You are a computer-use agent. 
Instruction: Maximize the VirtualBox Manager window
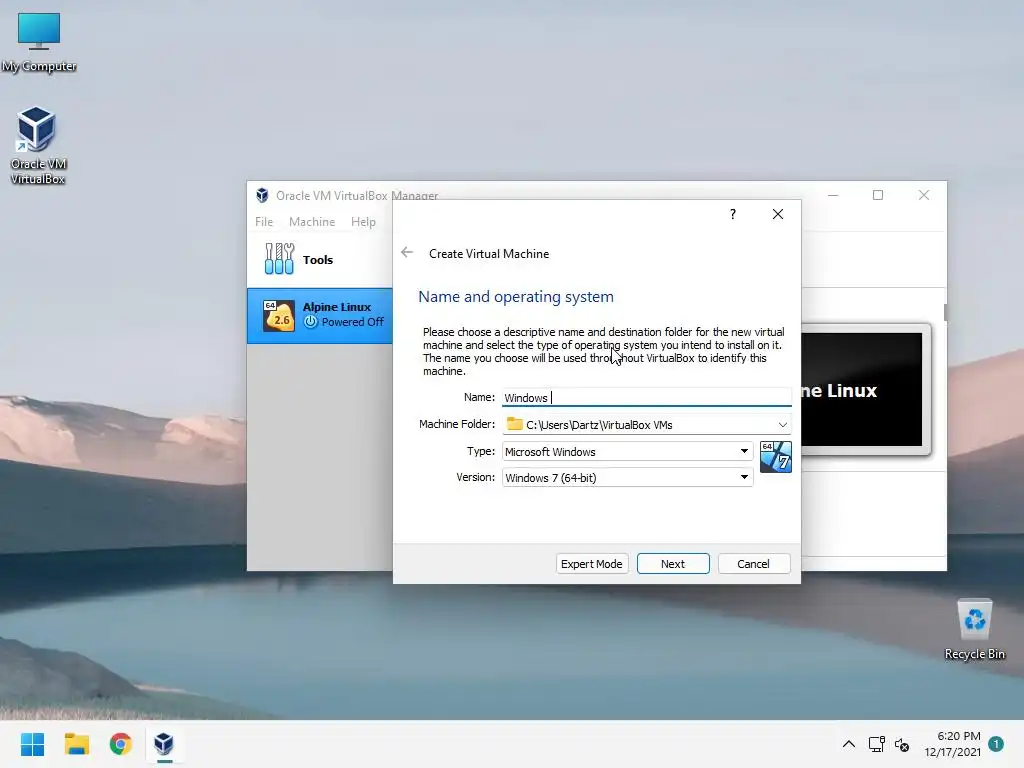coord(878,195)
